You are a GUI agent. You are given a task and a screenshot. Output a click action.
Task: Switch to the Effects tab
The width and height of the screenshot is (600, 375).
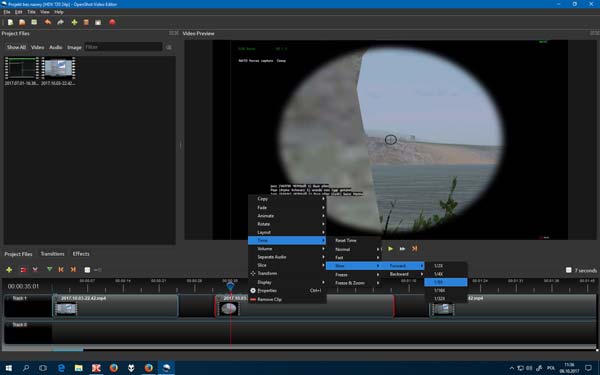pos(81,254)
